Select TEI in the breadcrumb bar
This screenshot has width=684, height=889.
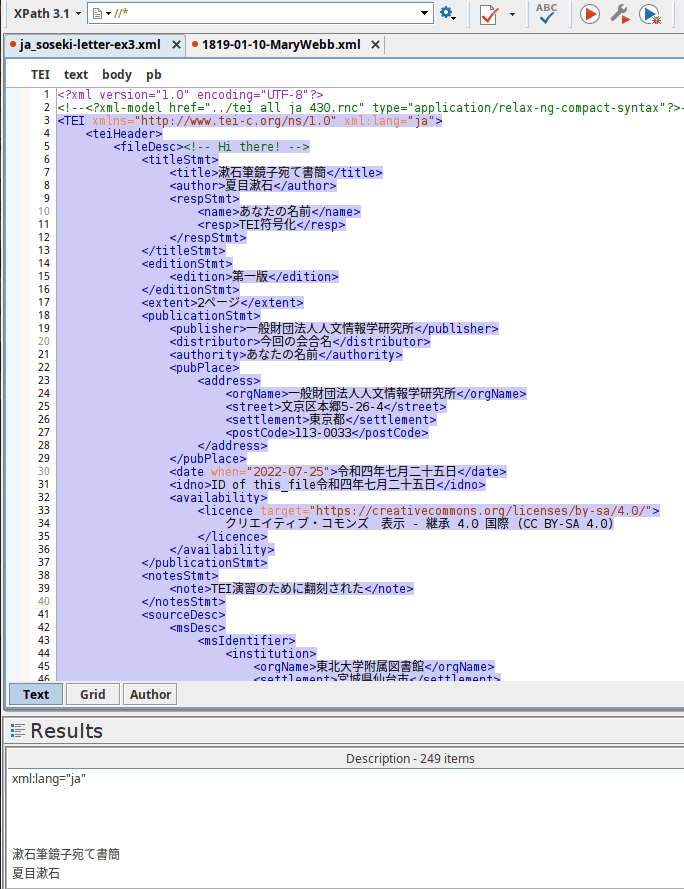point(40,75)
